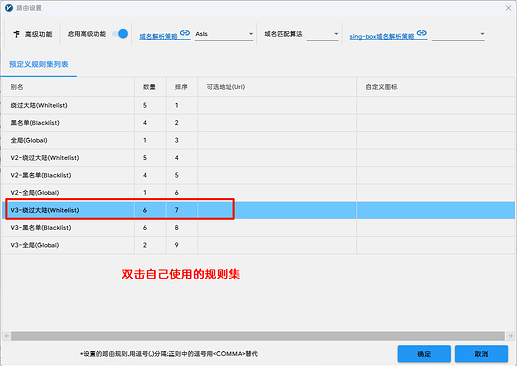Image resolution: width=517 pixels, height=366 pixels.
Task: Click the sort order cell showing 3
Action: point(182,140)
